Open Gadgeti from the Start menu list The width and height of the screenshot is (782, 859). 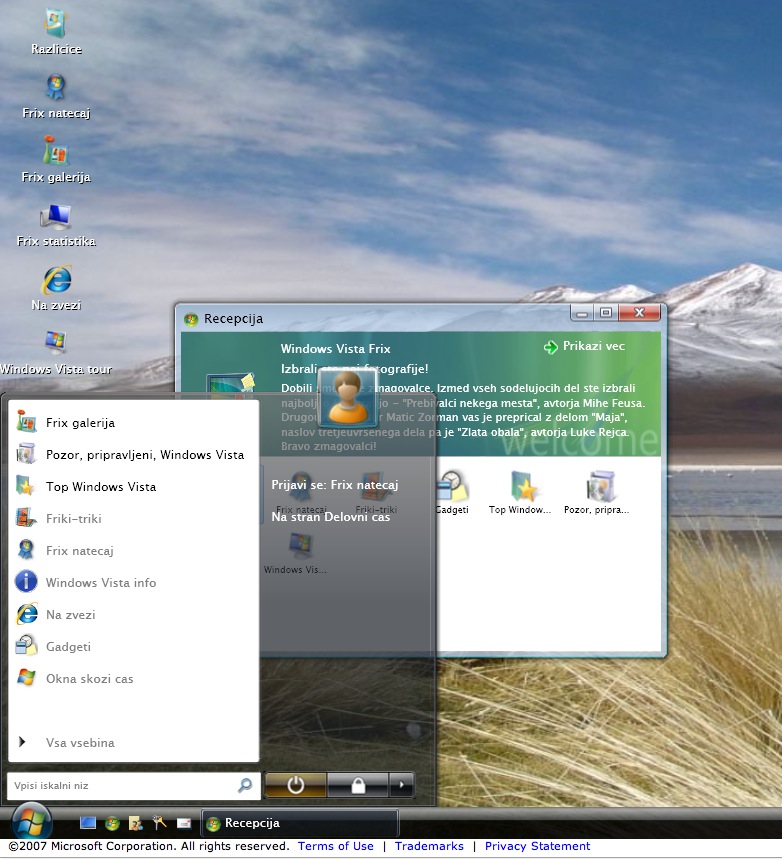pos(134,646)
